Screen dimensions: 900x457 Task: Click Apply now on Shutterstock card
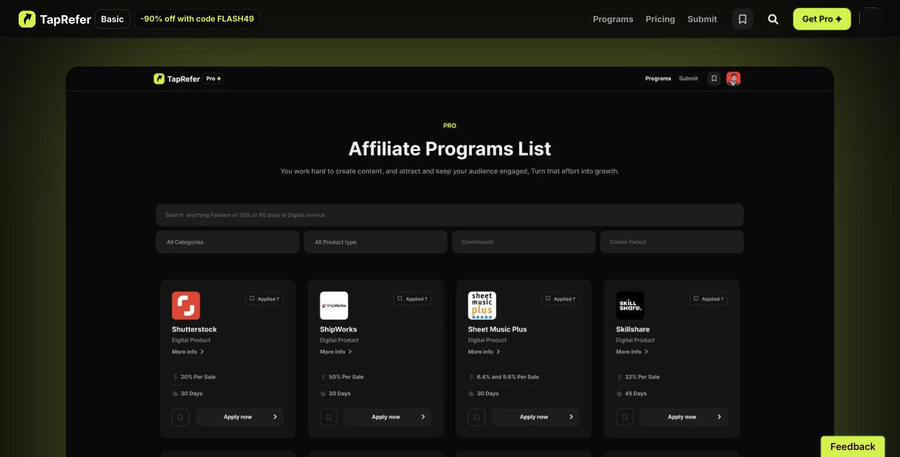click(239, 417)
